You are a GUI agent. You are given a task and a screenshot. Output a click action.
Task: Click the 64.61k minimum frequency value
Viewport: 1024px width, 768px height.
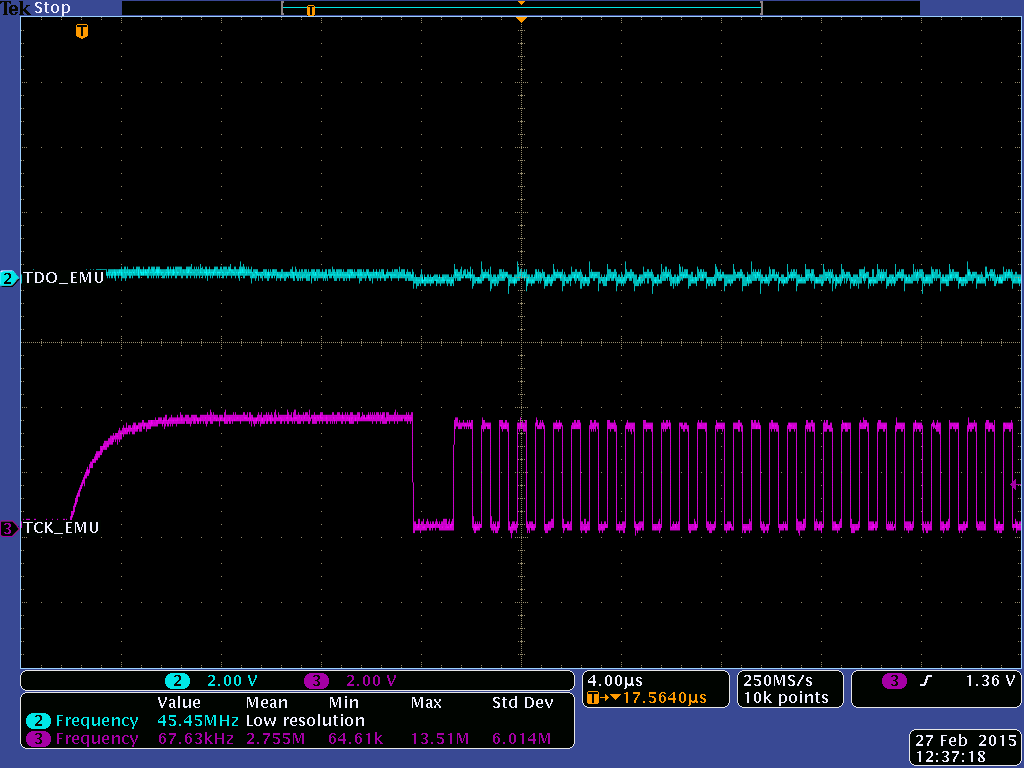click(356, 739)
